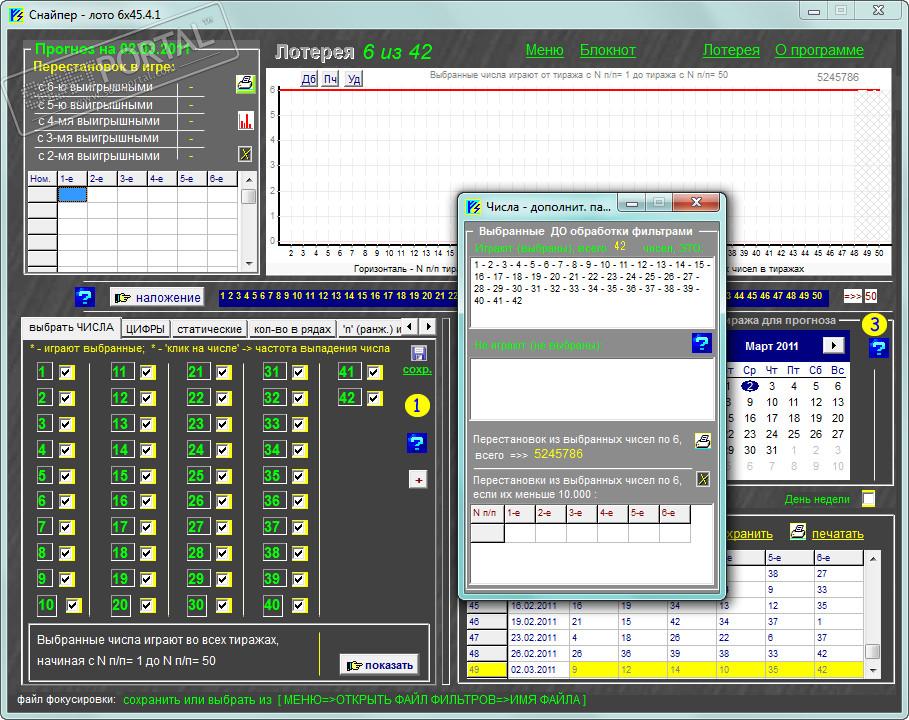The height and width of the screenshot is (720, 909).
Task: Click the red plus button
Action: pos(418,479)
